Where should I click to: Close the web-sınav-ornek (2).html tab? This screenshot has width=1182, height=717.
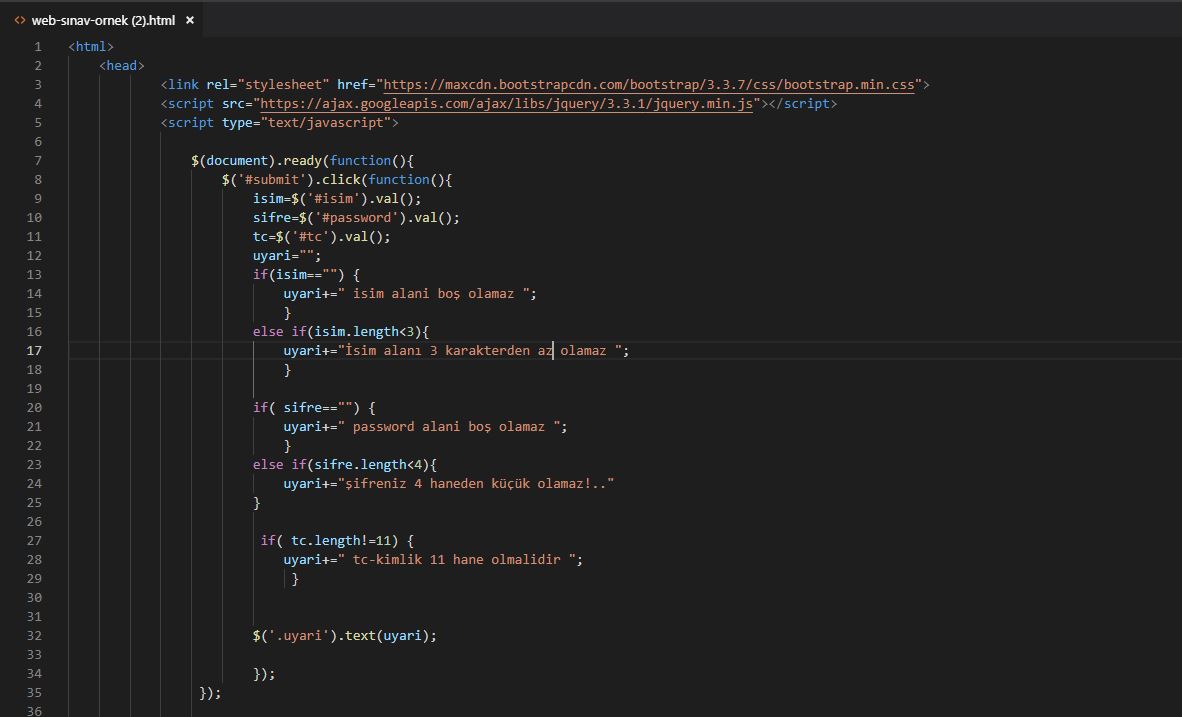189,19
